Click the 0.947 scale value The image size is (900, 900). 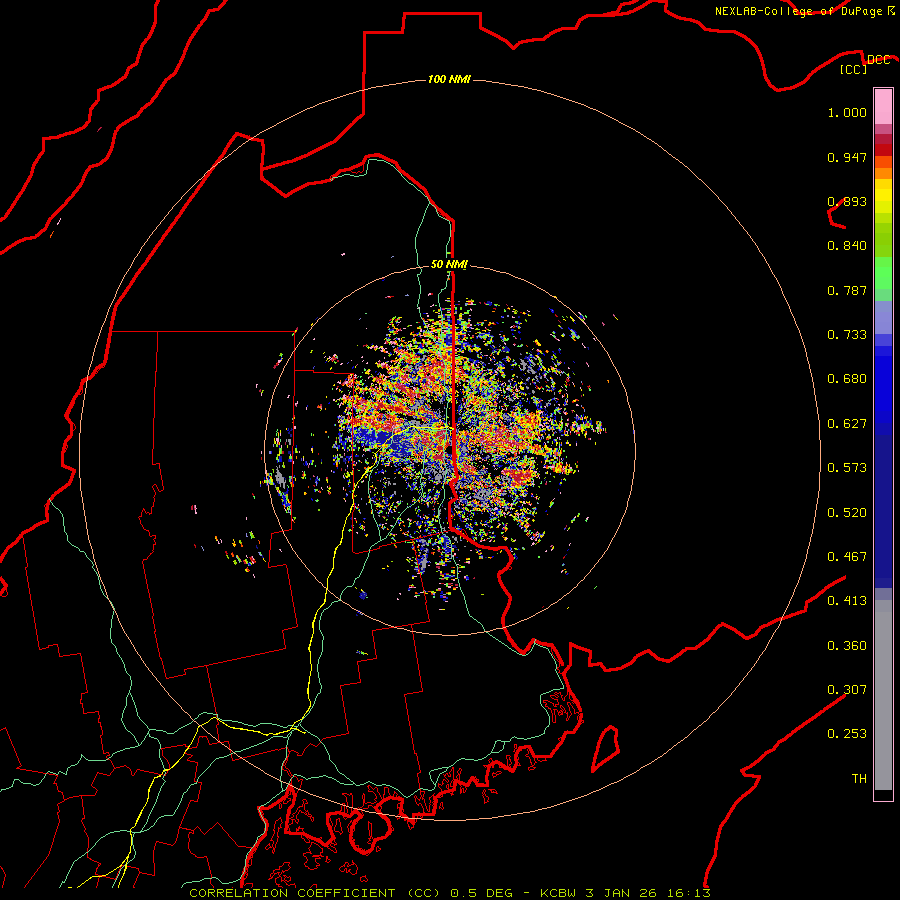(847, 157)
